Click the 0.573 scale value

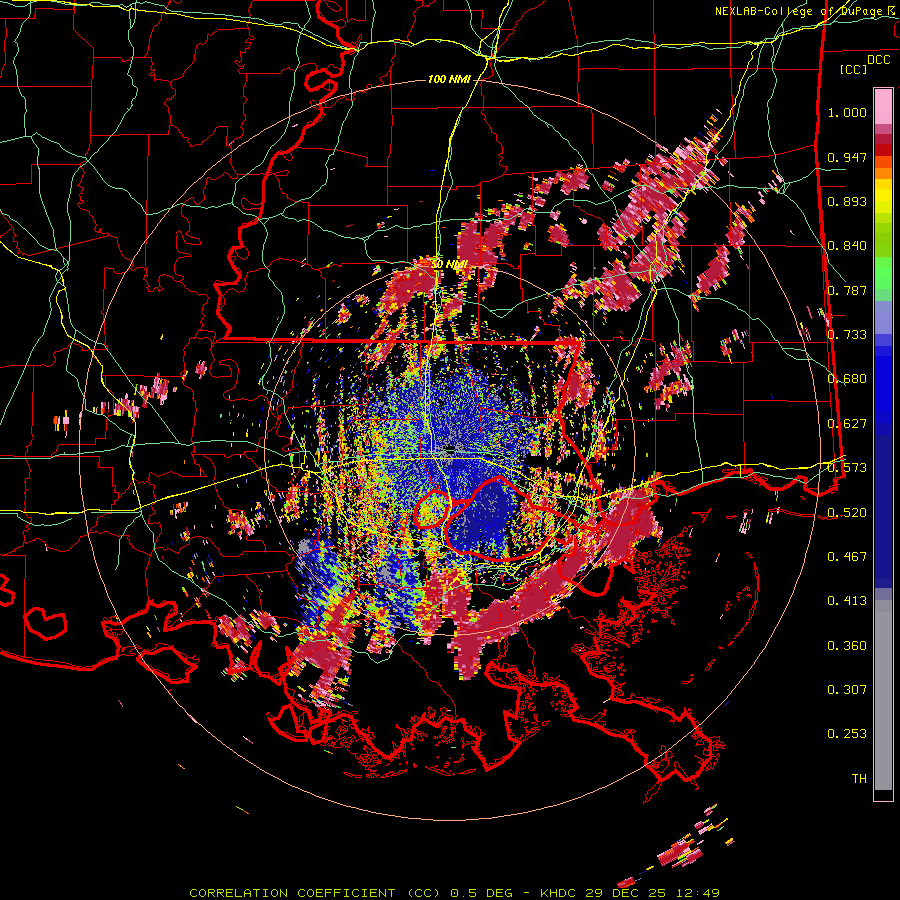coord(847,468)
